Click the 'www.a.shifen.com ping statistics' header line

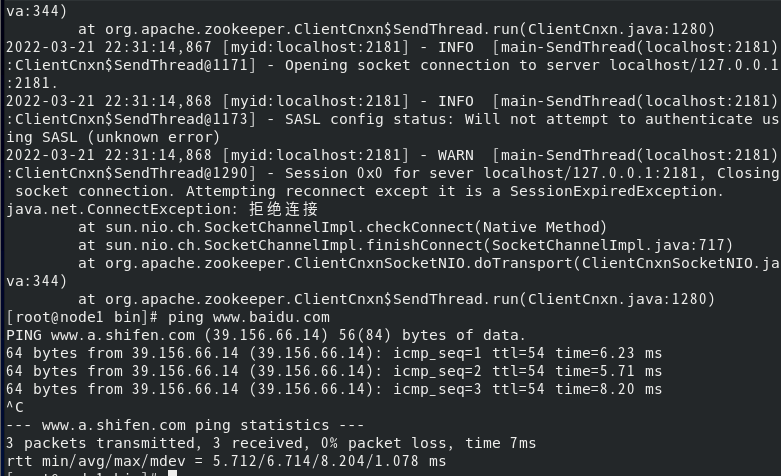click(185, 425)
